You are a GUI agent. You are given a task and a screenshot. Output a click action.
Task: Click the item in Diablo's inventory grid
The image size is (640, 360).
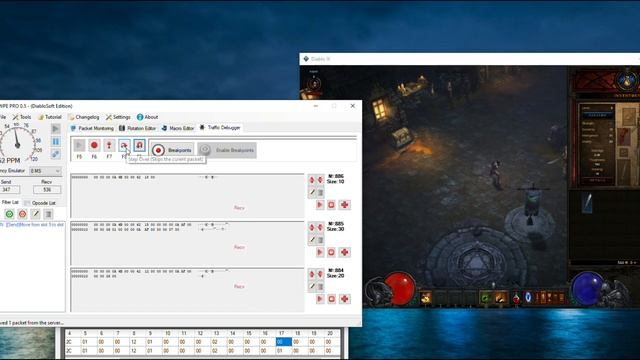[587, 204]
